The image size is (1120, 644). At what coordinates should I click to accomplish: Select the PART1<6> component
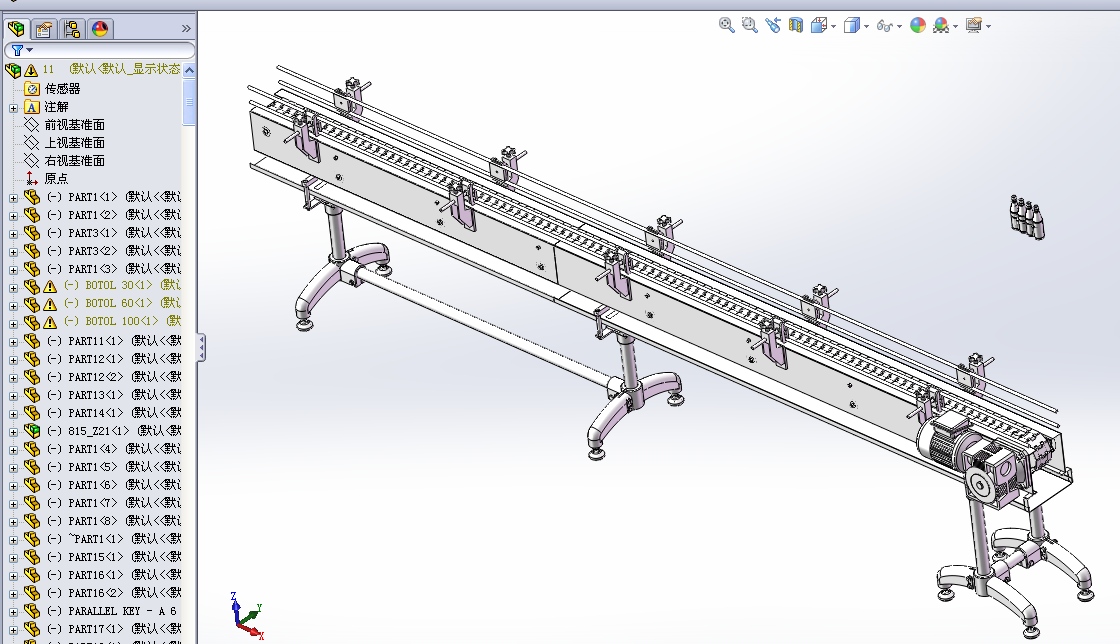[114, 485]
